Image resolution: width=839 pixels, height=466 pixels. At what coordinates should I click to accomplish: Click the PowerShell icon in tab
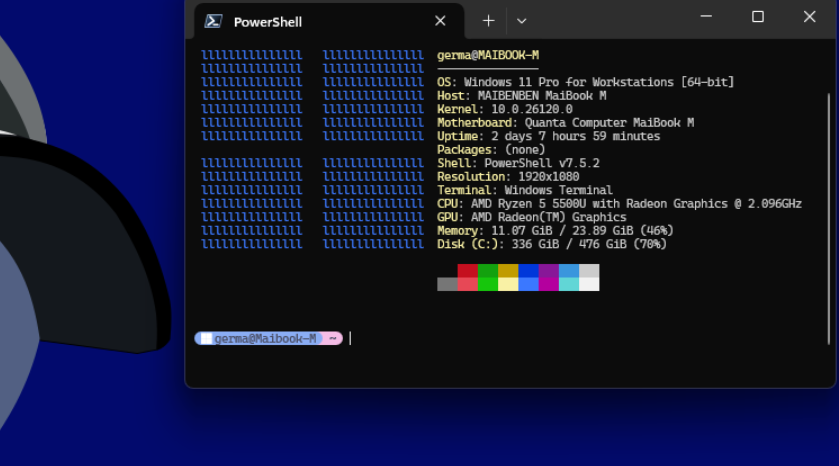(x=213, y=21)
